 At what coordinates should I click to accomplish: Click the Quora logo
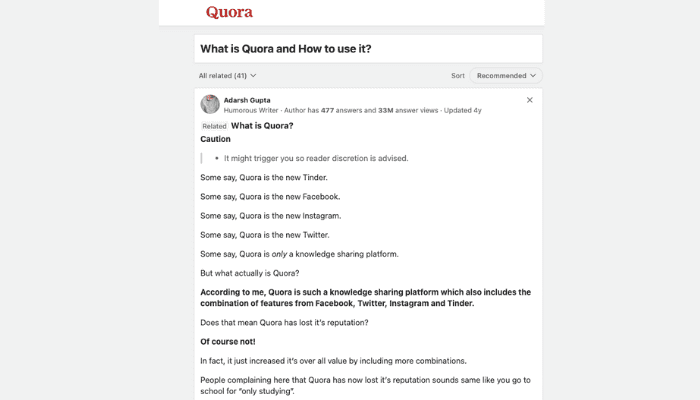click(229, 13)
